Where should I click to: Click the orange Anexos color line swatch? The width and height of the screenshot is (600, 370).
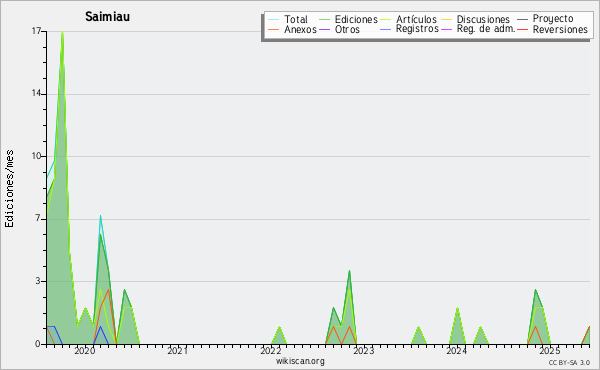pyautogui.click(x=274, y=29)
